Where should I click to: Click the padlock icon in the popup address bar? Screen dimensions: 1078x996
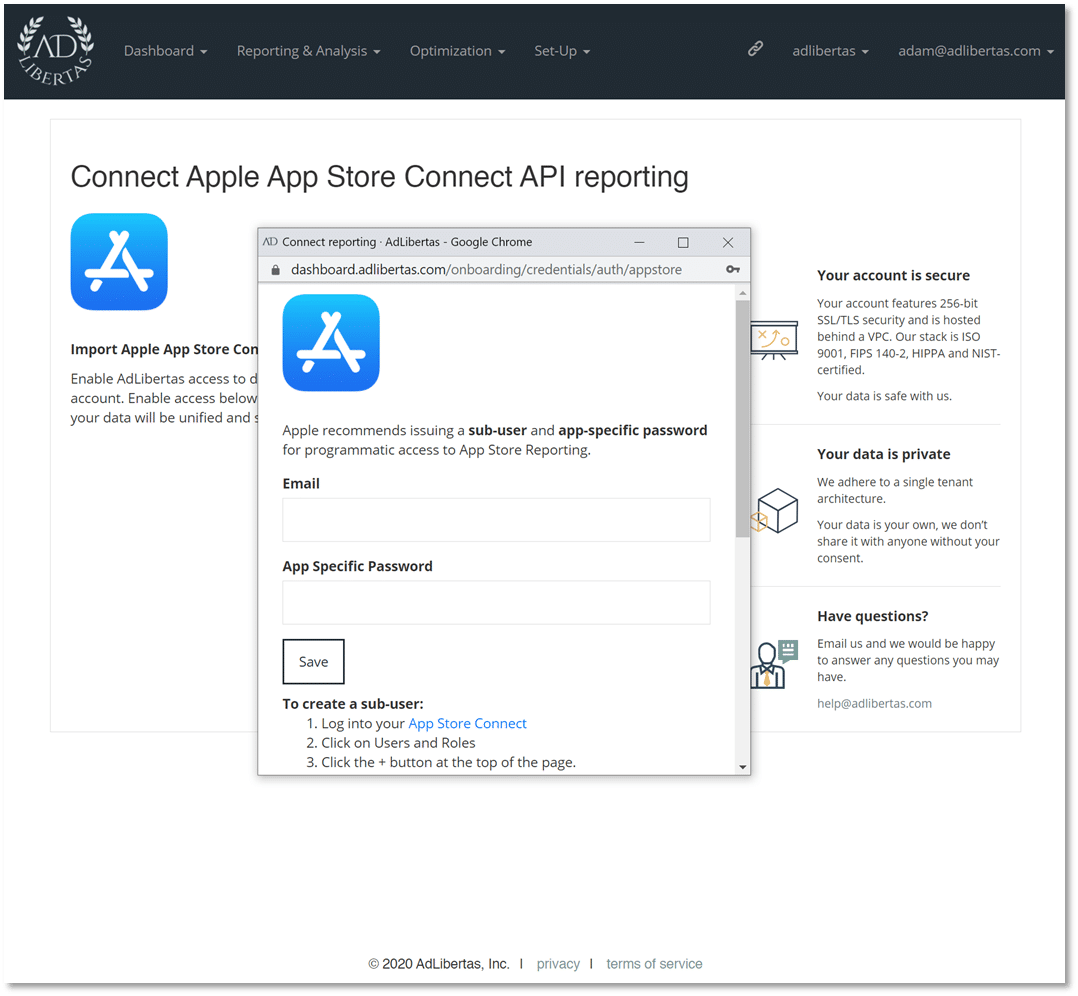(x=276, y=269)
